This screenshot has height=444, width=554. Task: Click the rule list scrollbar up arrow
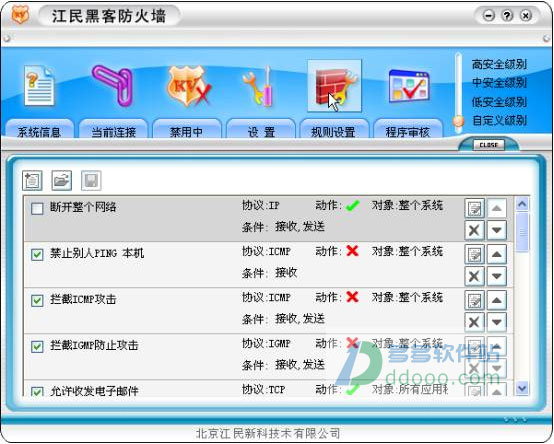[522, 204]
